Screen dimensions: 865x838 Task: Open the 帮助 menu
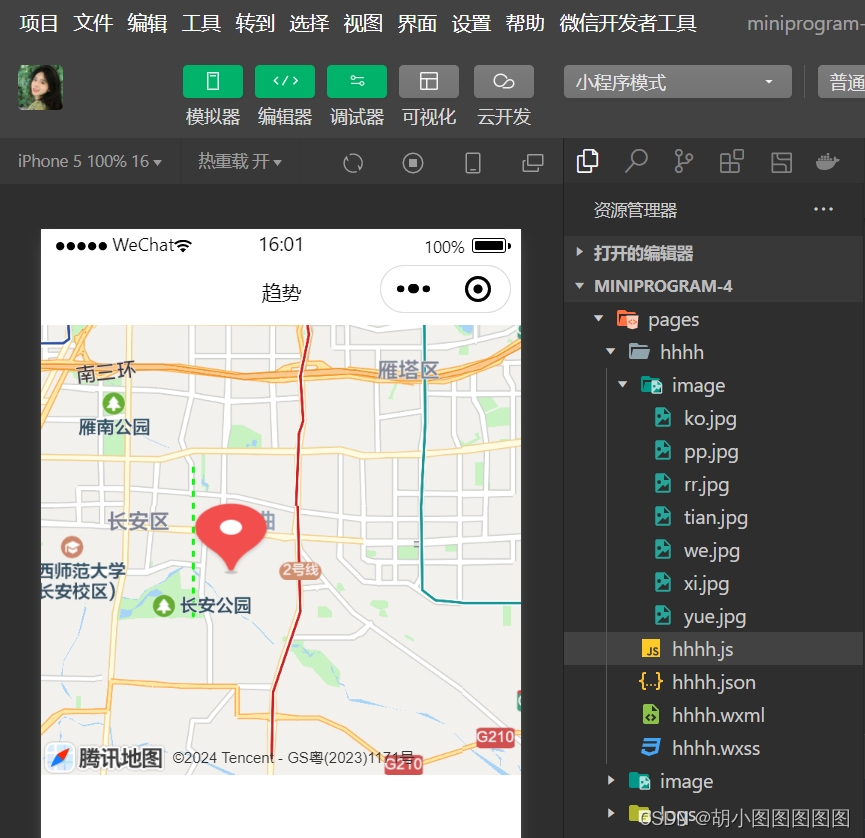[525, 23]
